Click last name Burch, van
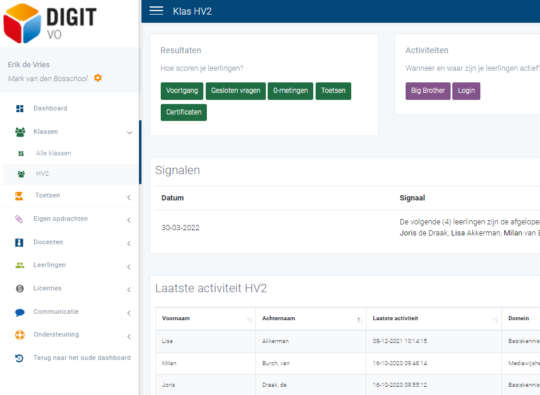This screenshot has width=540, height=395. [x=276, y=363]
